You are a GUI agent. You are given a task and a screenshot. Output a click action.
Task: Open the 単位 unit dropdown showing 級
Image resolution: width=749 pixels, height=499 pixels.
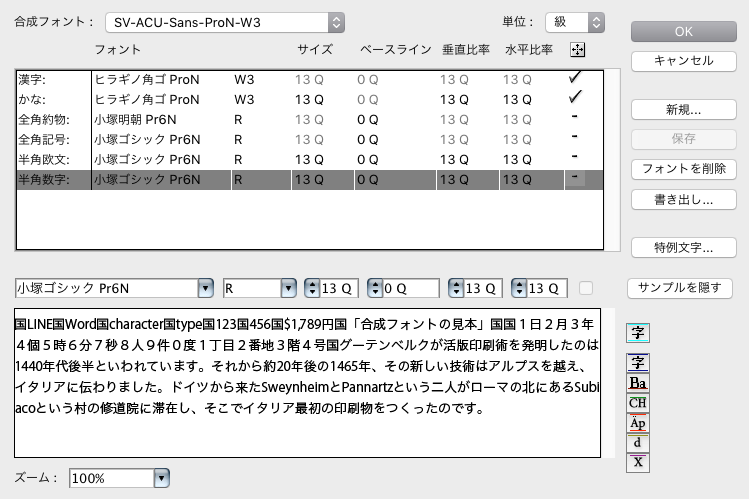click(x=575, y=22)
